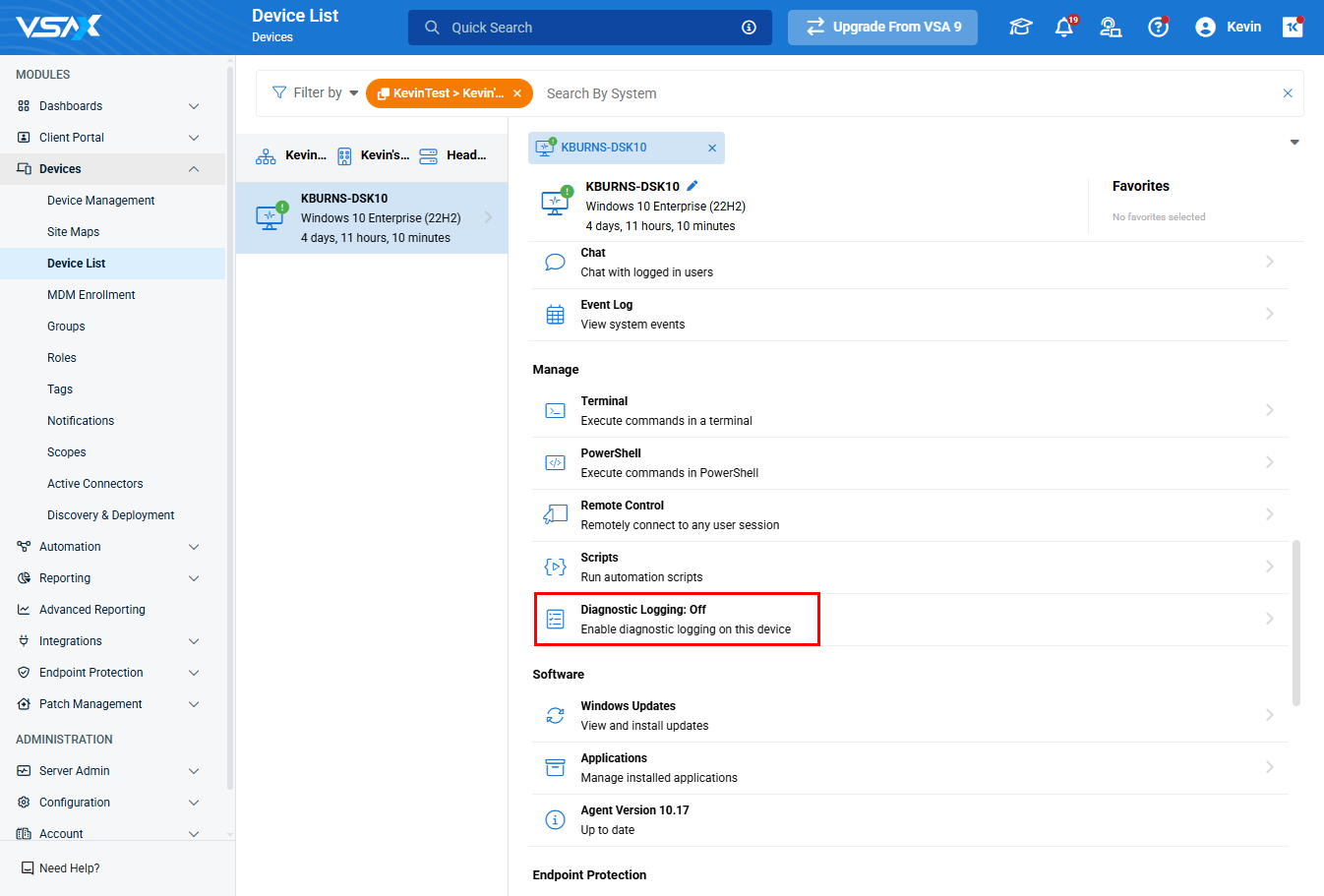The height and width of the screenshot is (896, 1324).
Task: Collapse the Devices module
Action: [194, 169]
